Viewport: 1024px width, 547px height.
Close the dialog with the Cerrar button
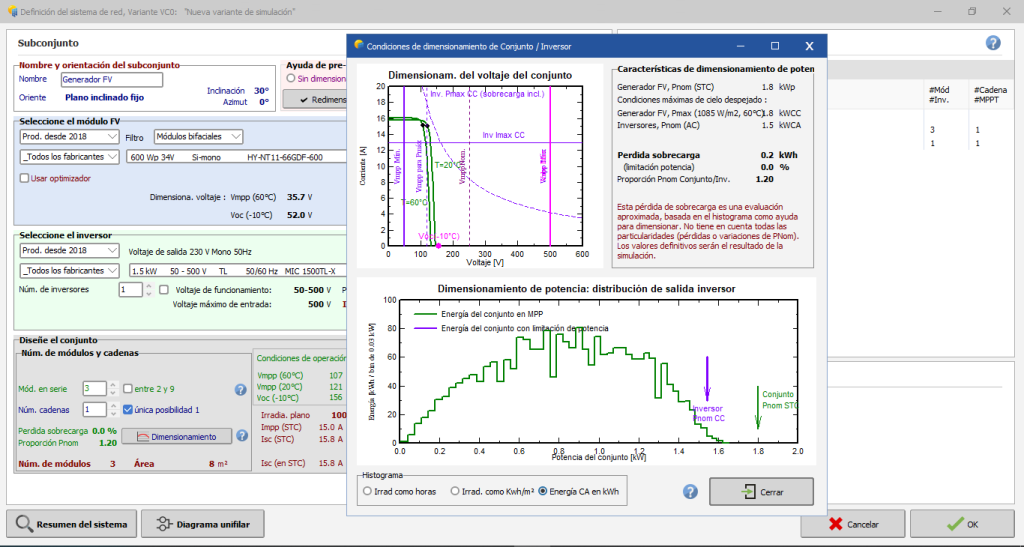tap(761, 491)
